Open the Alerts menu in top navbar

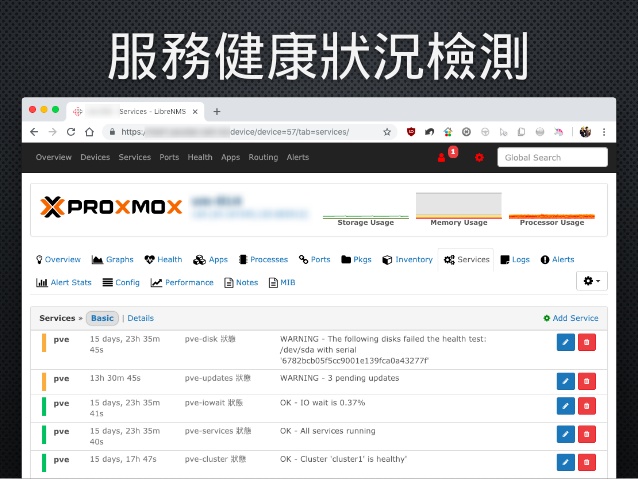[298, 157]
